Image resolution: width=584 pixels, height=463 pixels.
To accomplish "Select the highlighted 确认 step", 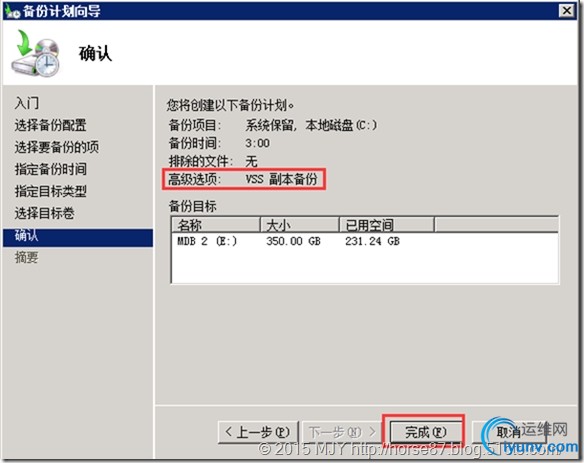I will 78,238.
